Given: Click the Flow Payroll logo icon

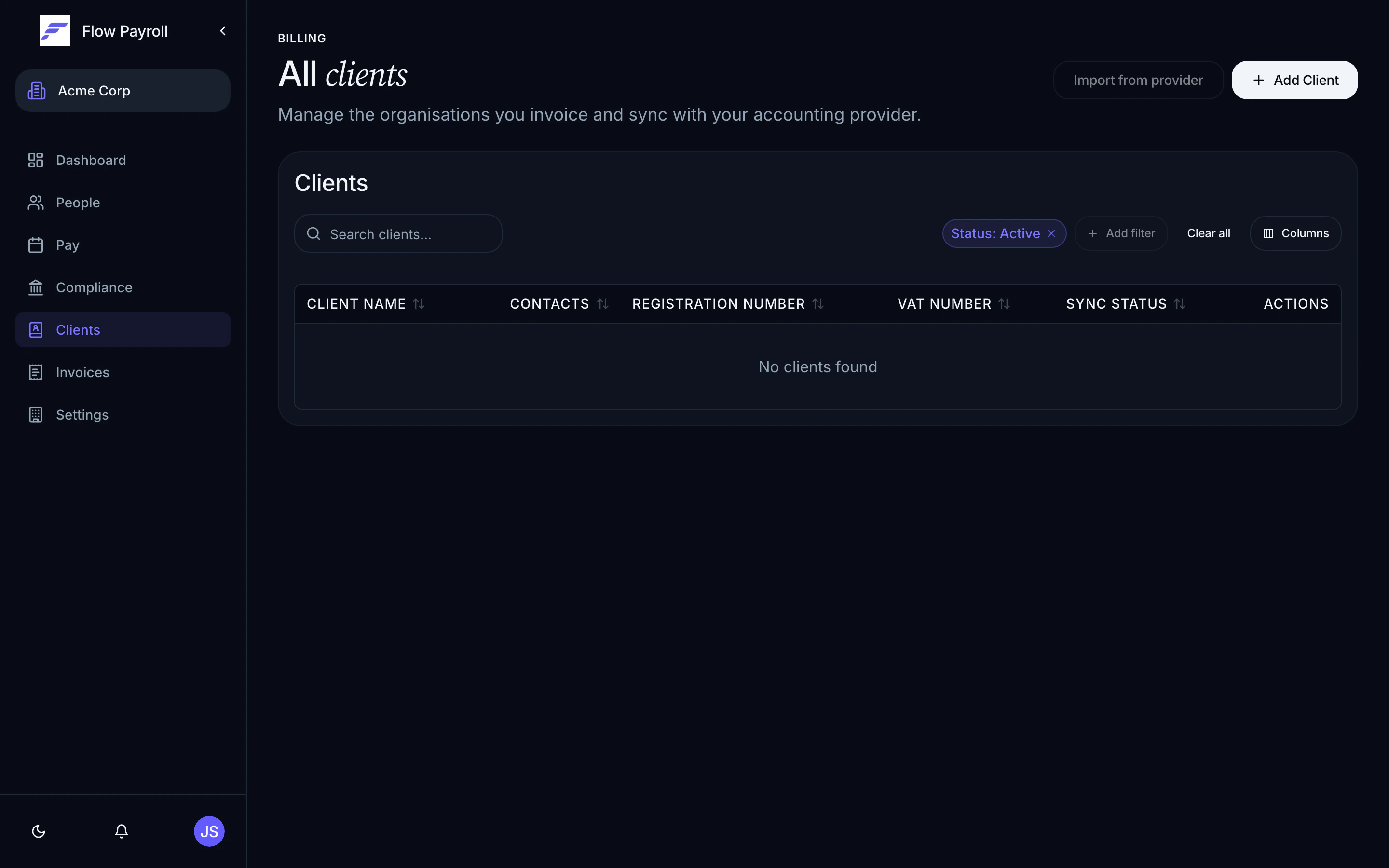Looking at the screenshot, I should pos(54,31).
